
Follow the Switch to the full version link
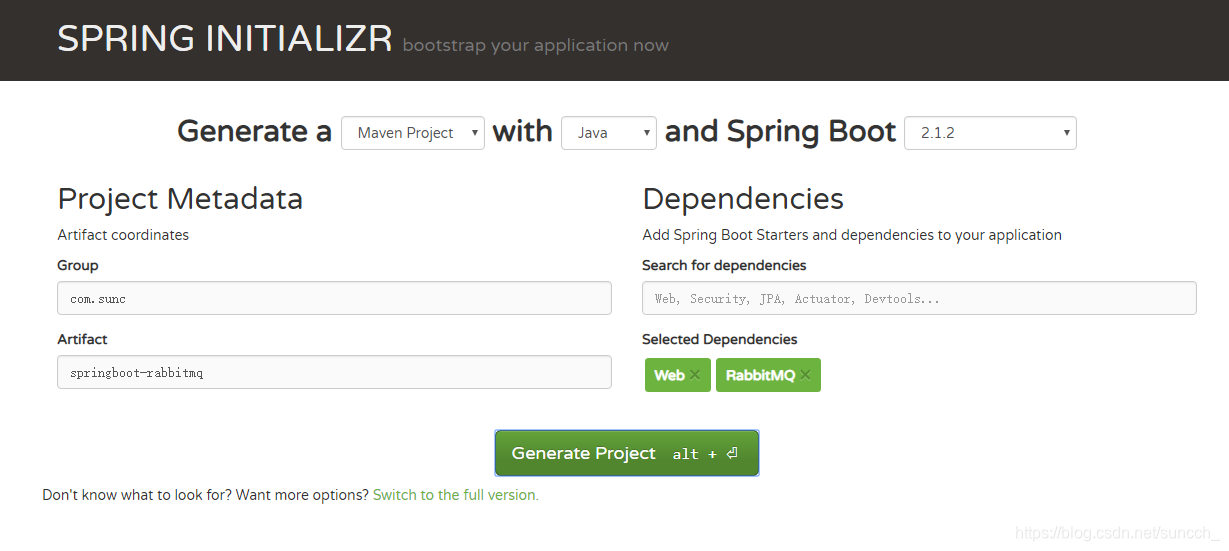[456, 495]
